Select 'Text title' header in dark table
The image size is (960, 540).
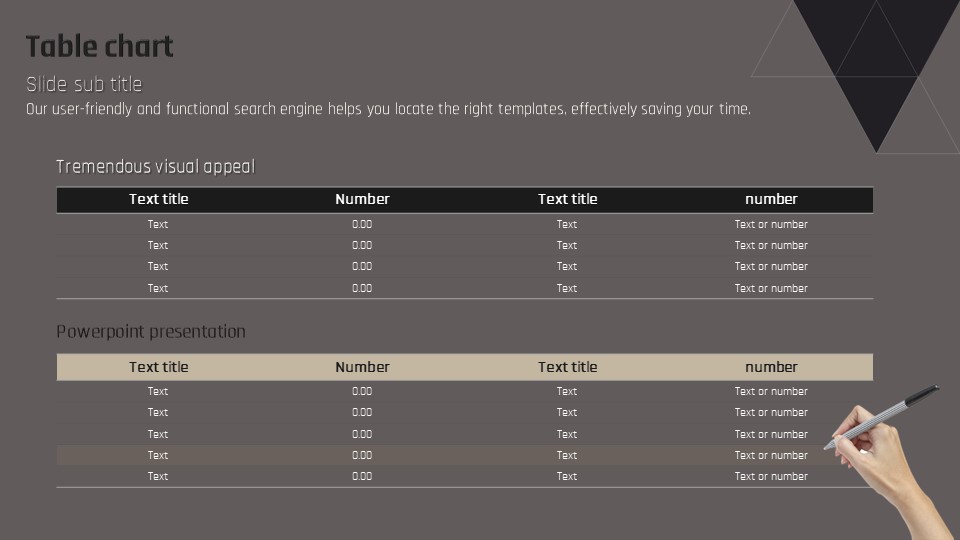point(159,199)
